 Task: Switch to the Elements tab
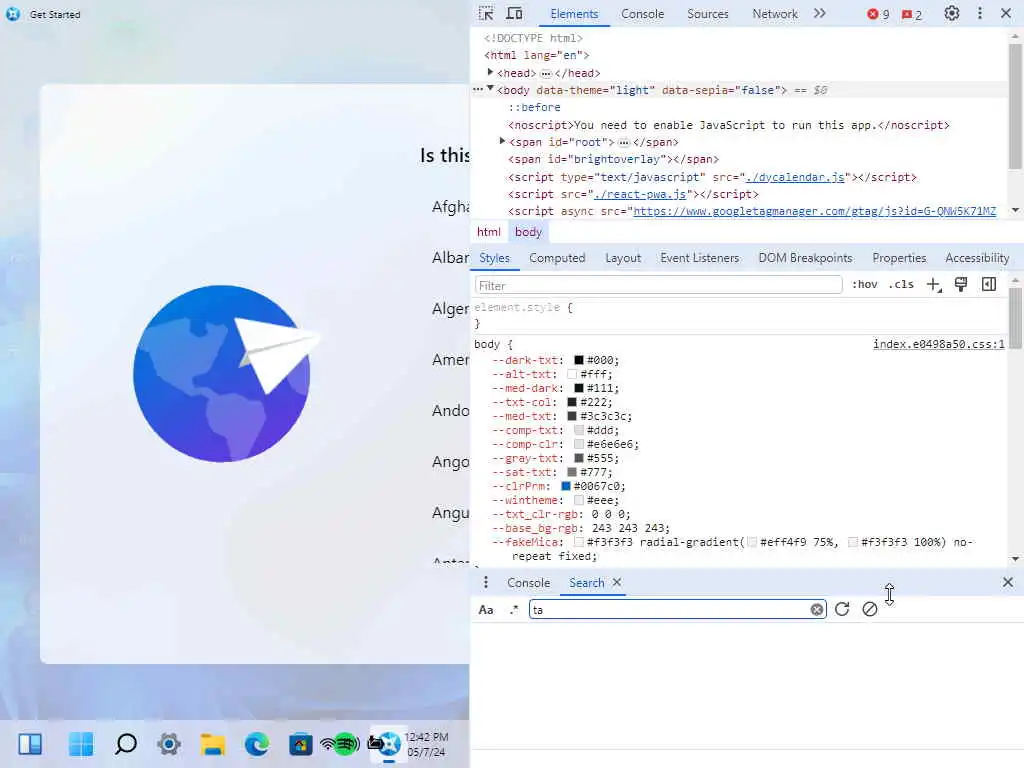574,14
